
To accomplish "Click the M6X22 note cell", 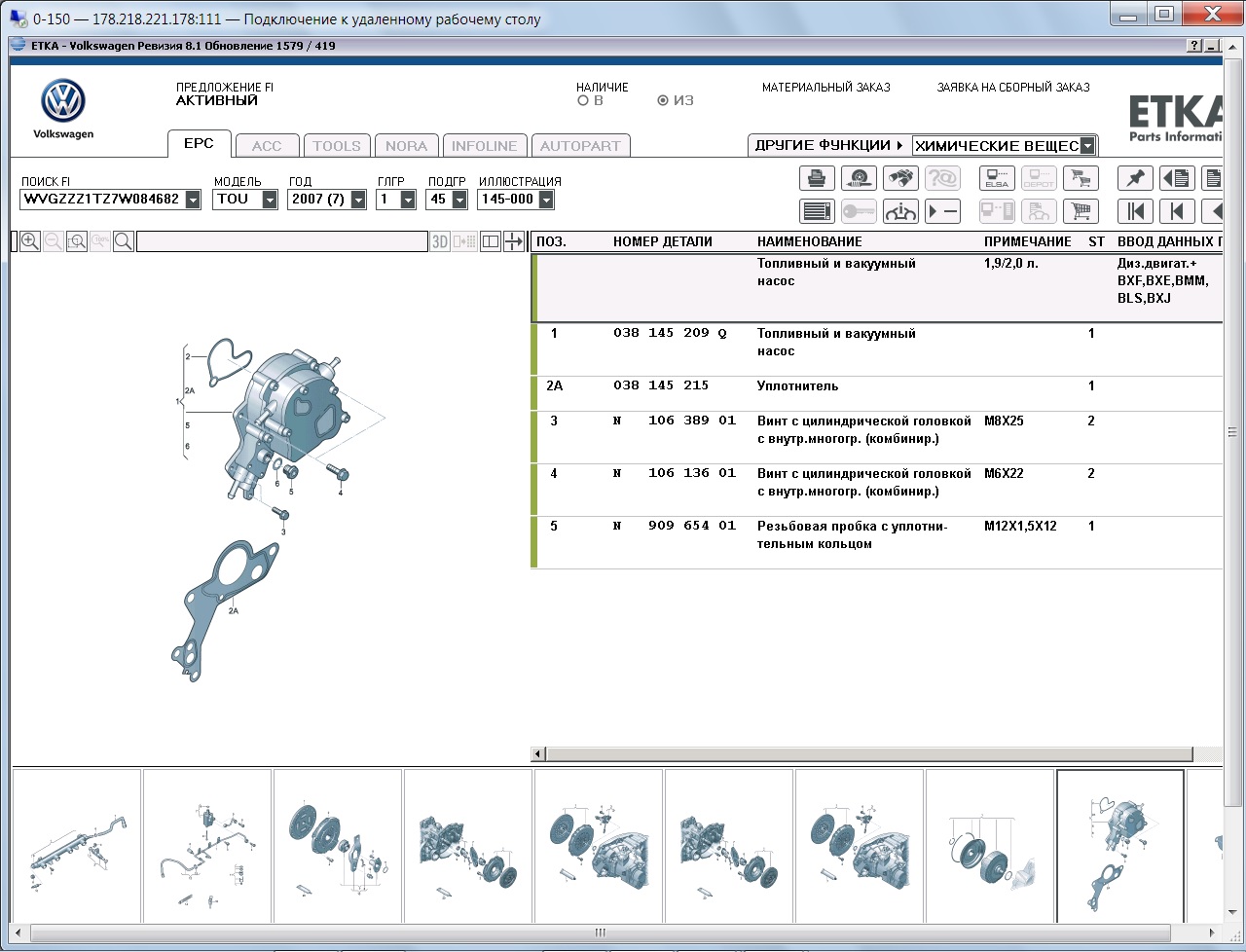I will (1004, 473).
